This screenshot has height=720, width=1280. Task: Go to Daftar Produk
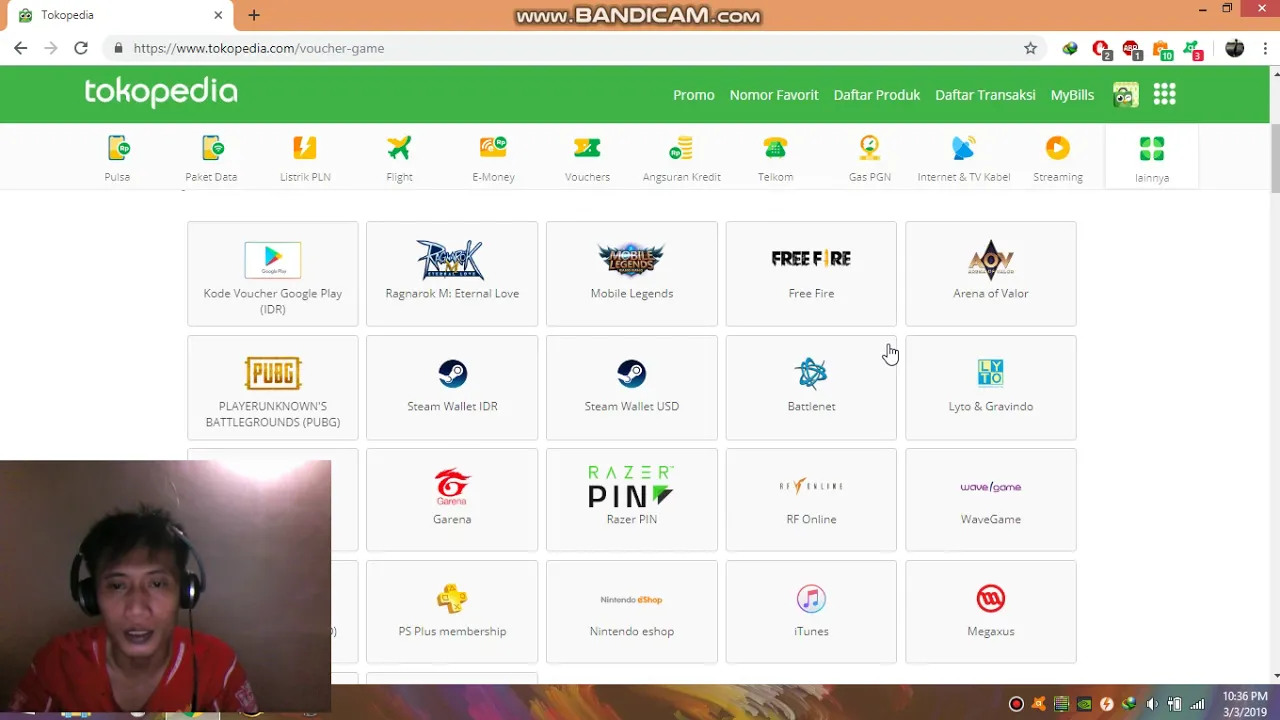coord(877,95)
